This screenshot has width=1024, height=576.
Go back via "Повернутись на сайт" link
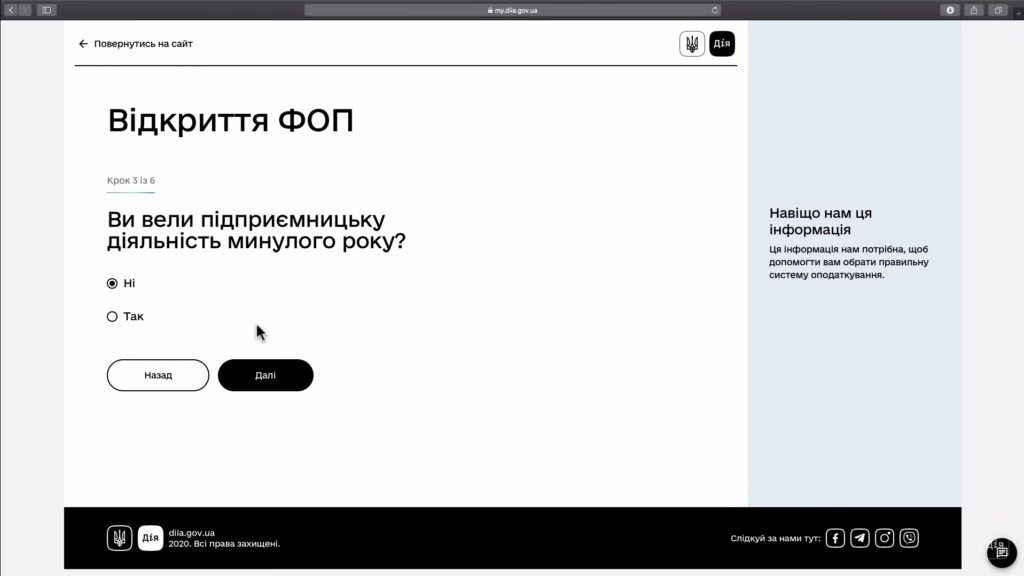136,44
